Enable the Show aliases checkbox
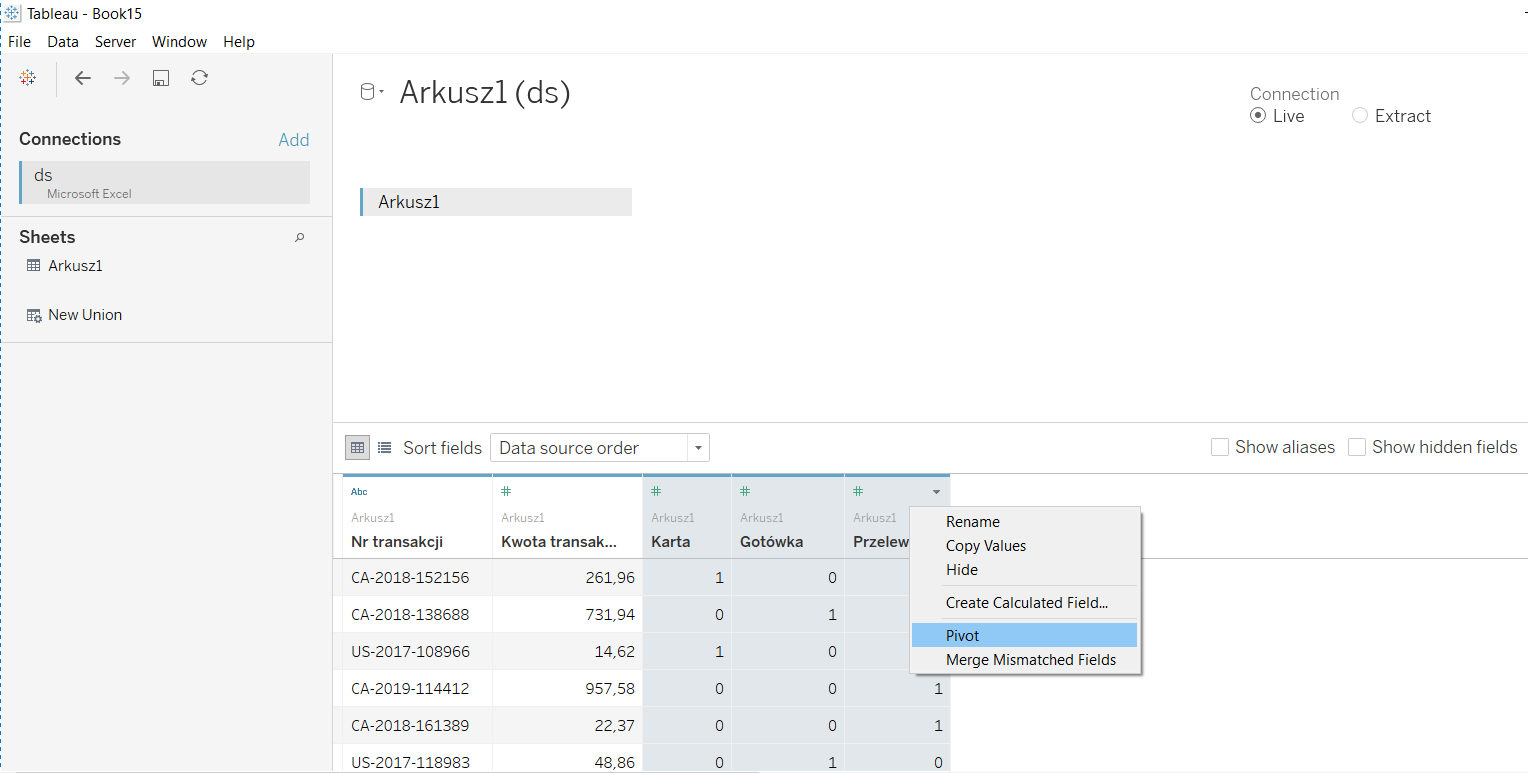 pos(1220,447)
